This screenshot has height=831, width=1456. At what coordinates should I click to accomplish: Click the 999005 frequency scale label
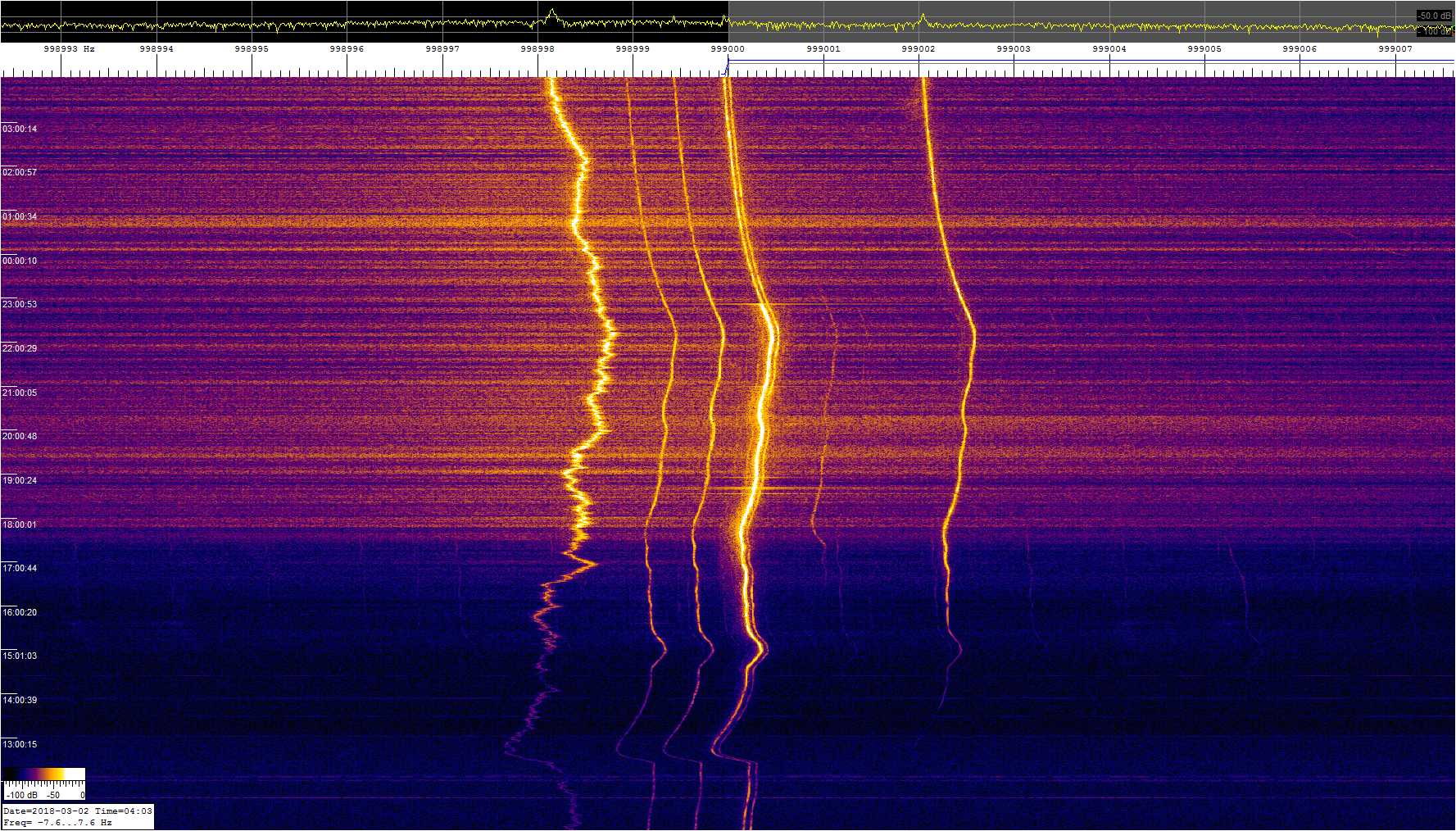[1204, 49]
